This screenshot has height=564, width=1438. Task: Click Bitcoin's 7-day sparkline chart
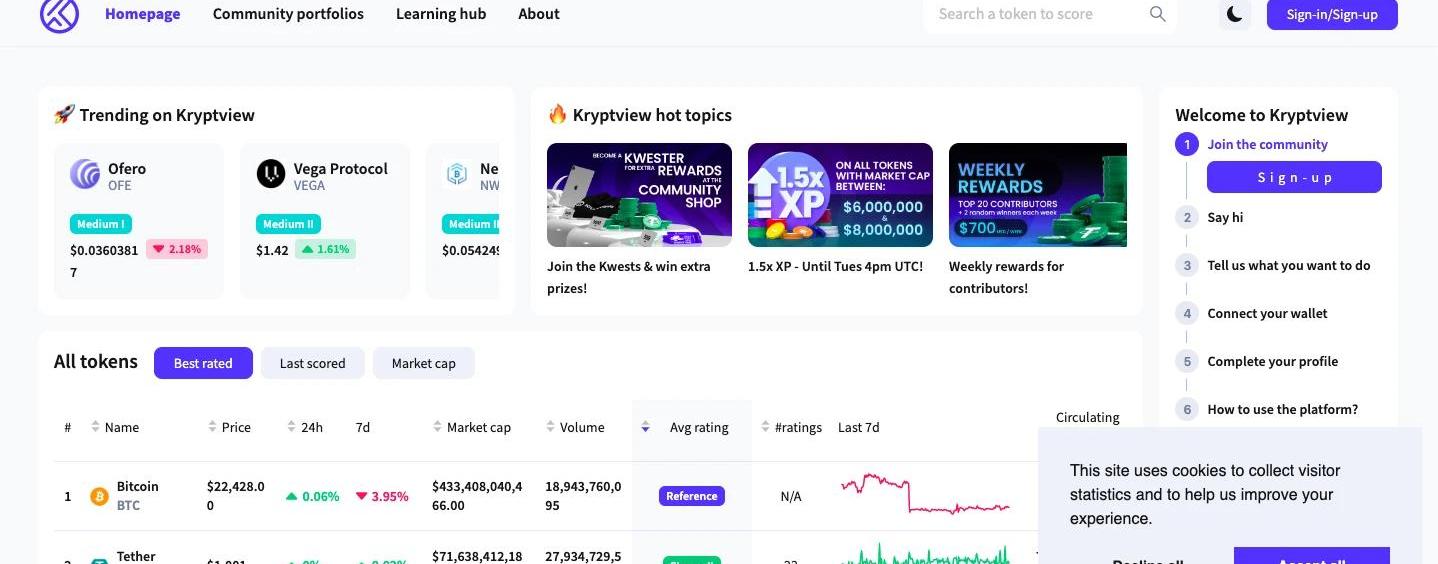click(x=925, y=494)
